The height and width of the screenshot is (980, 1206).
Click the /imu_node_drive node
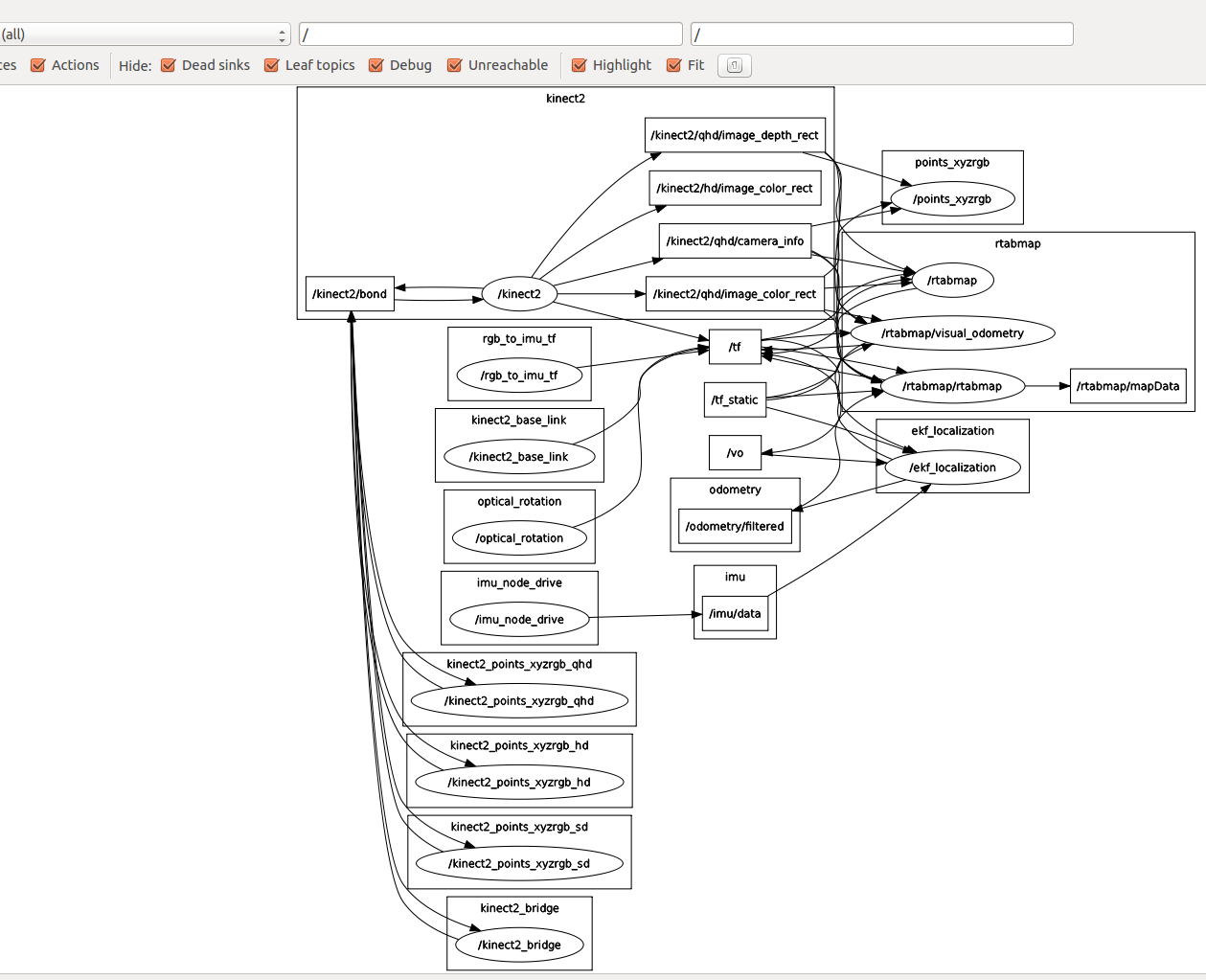(519, 620)
